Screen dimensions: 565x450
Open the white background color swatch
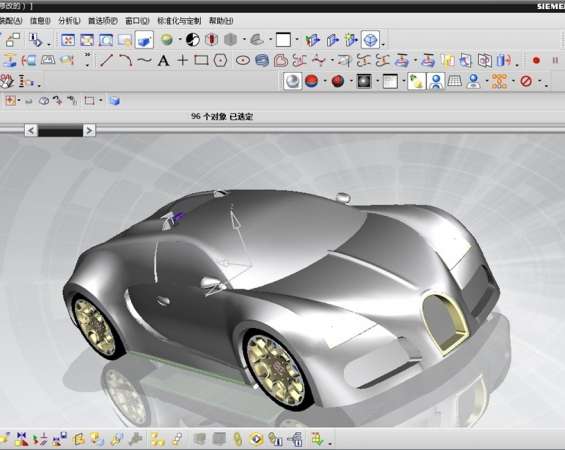[x=283, y=40]
